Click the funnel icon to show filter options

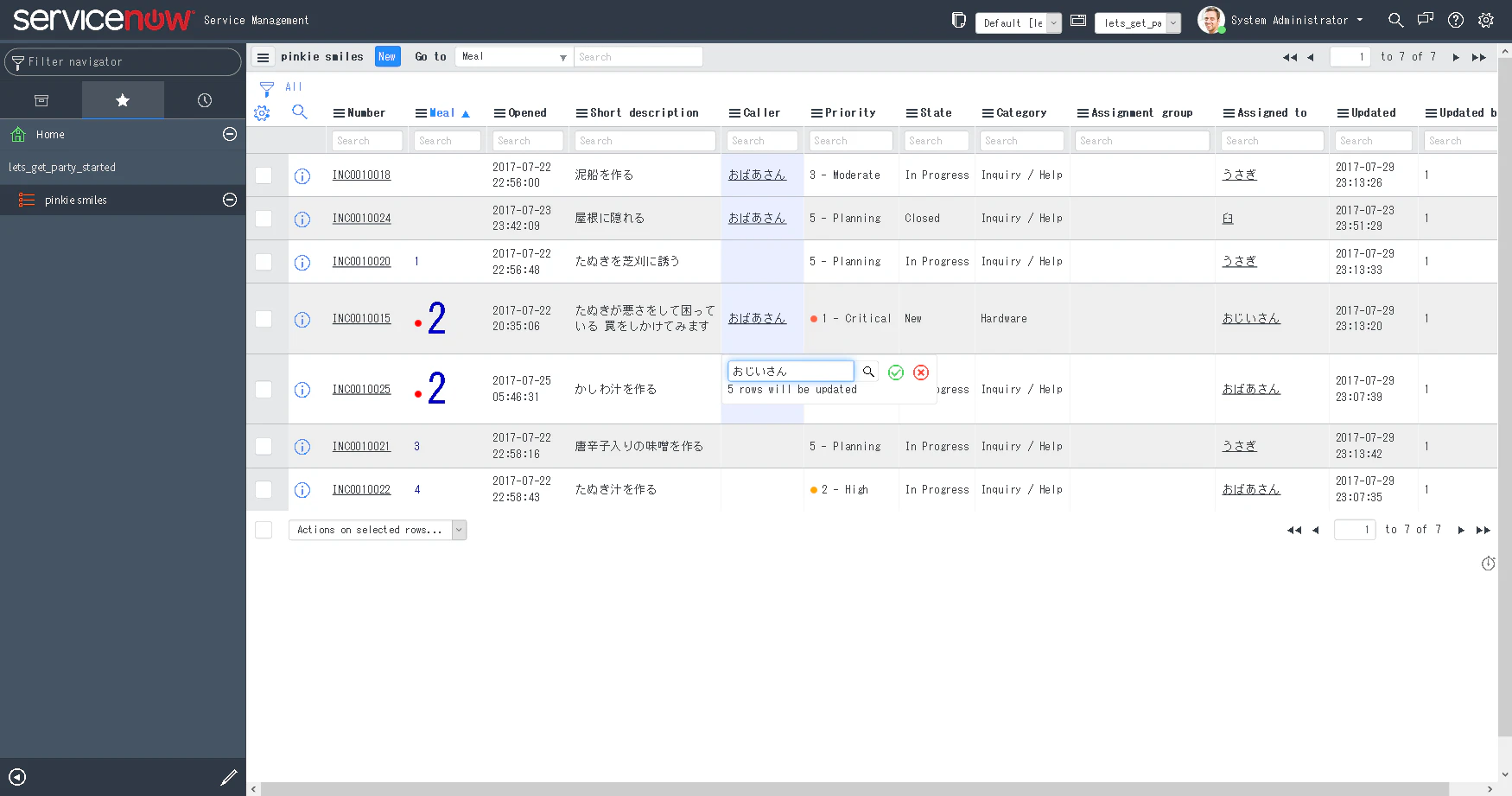(264, 87)
